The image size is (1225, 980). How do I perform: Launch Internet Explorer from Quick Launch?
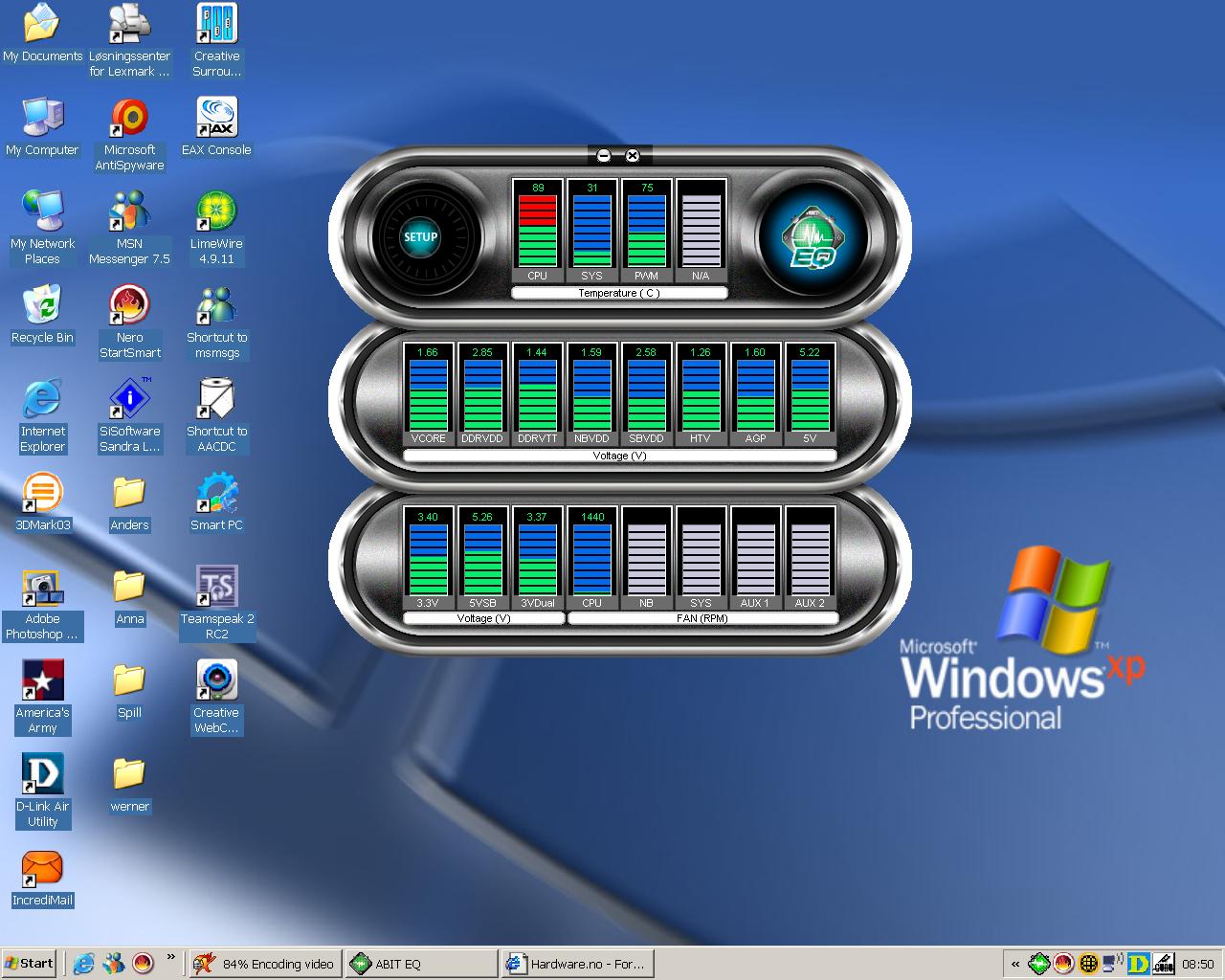point(84,964)
